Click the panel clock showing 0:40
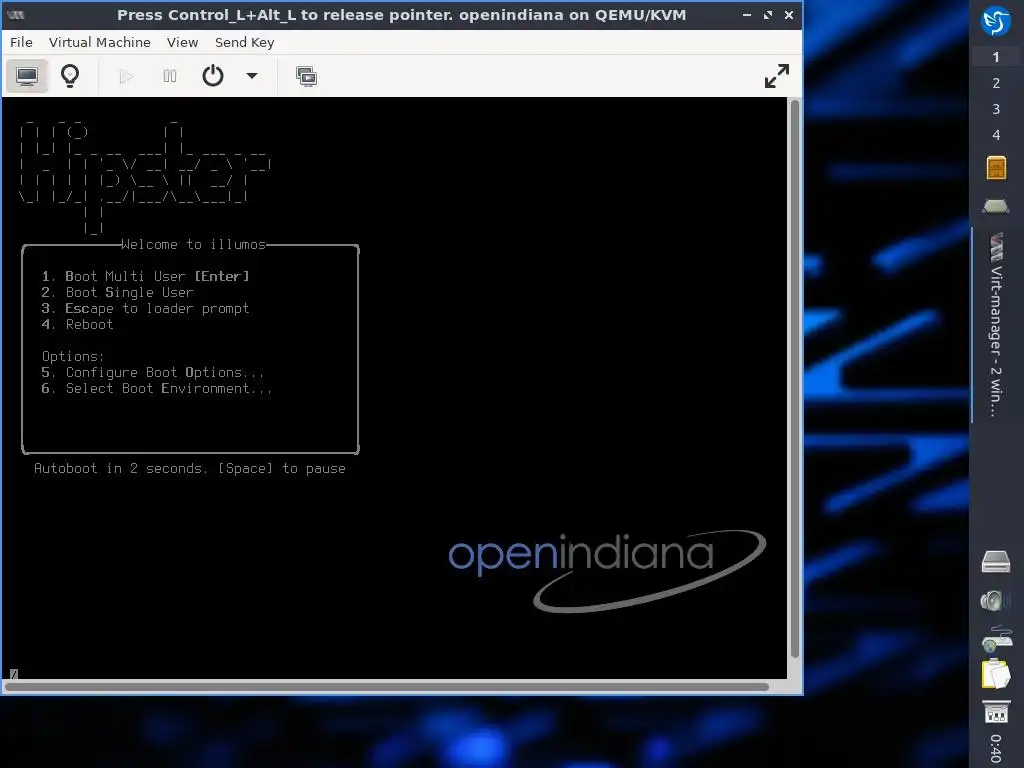1024x768 pixels. click(996, 748)
